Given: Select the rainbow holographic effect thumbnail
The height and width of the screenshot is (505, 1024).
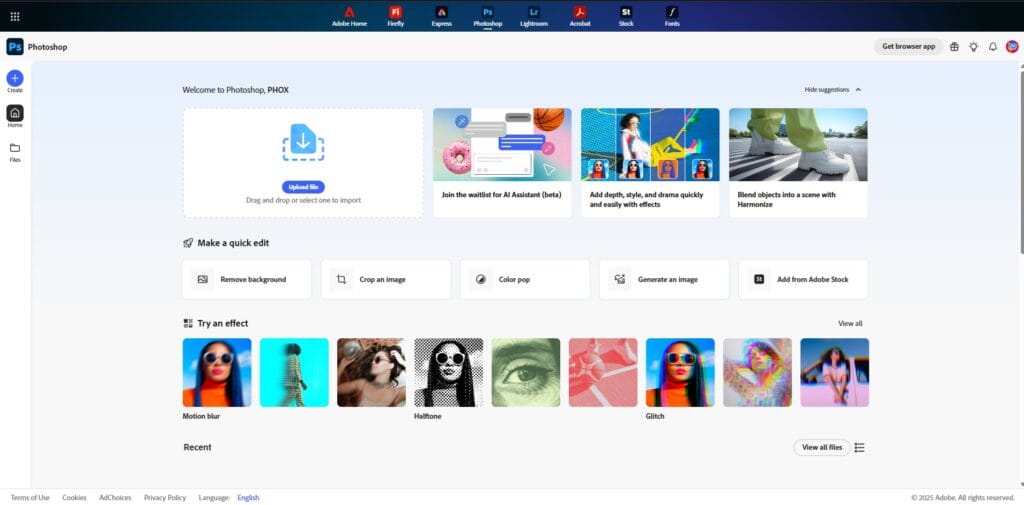Looking at the screenshot, I should pyautogui.click(x=758, y=372).
